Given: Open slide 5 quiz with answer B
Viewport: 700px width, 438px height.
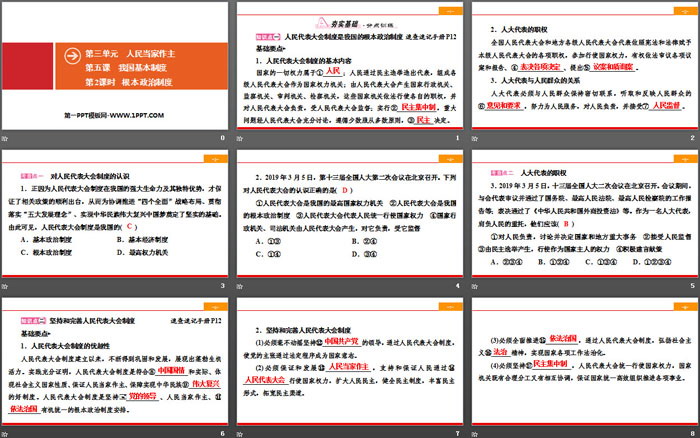Looking at the screenshot, I should (584, 214).
